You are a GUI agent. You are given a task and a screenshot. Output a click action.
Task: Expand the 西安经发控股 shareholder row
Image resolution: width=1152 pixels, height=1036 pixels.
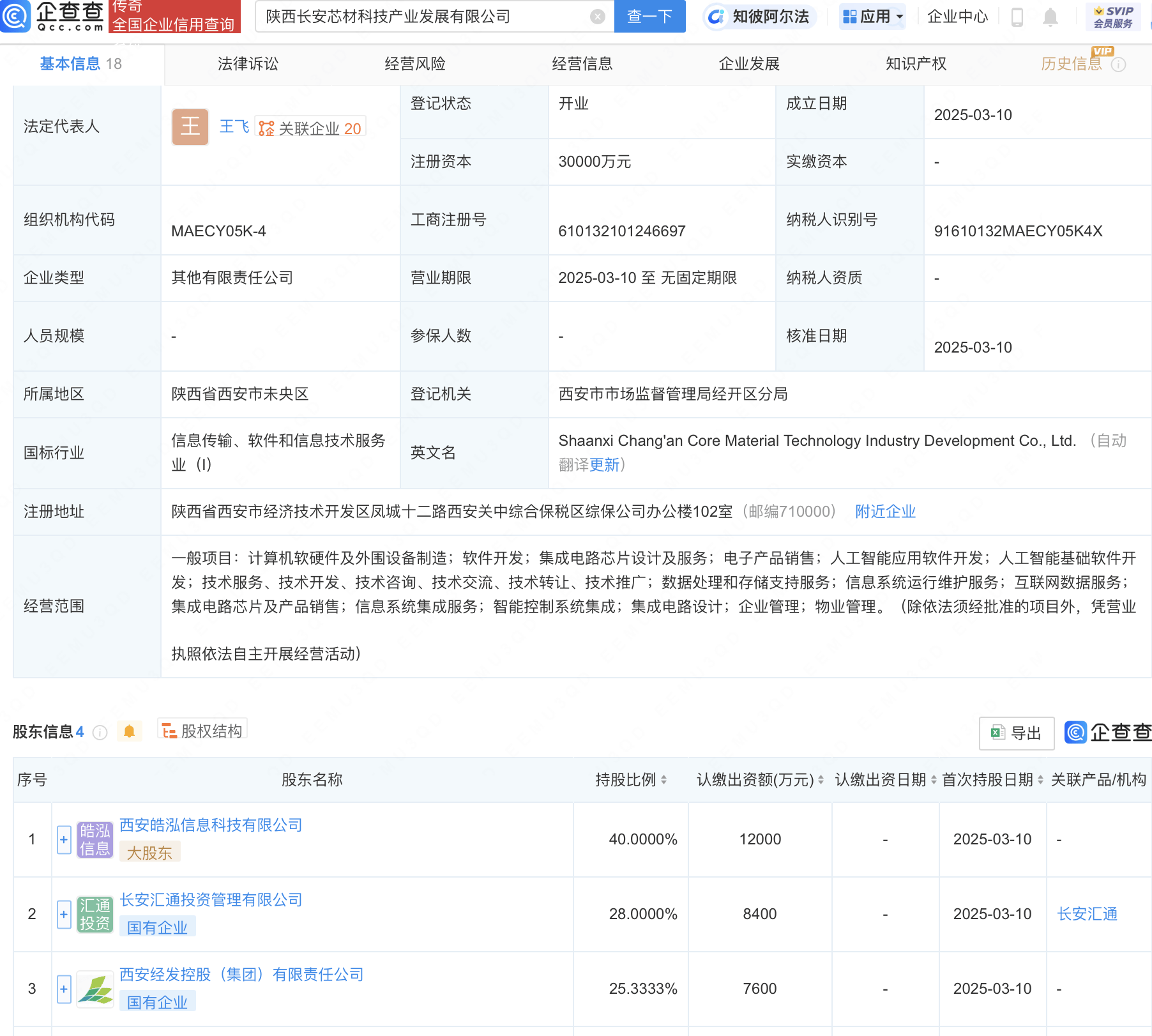[64, 989]
